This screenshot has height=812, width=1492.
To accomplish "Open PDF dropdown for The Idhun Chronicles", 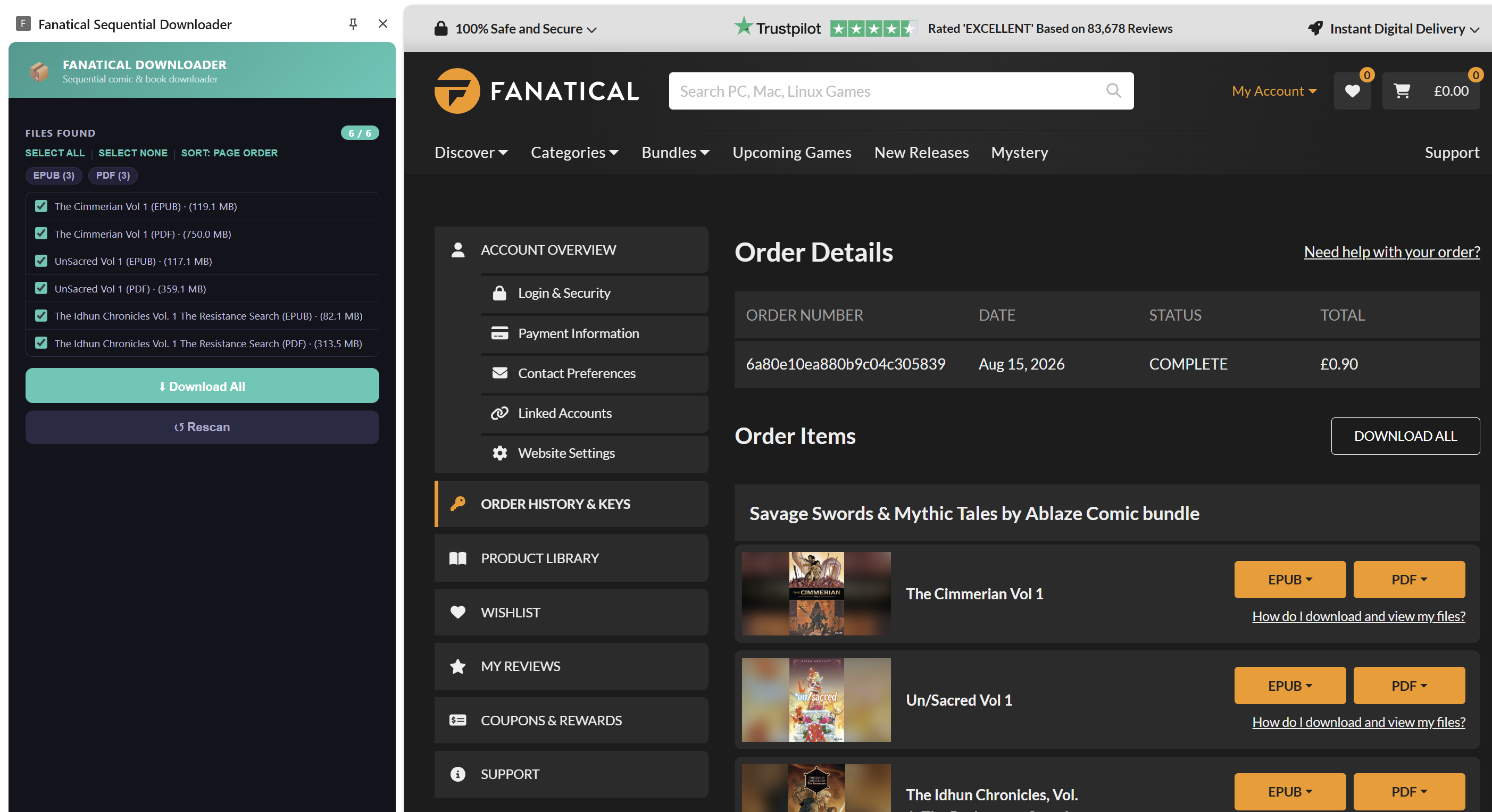I will (x=1409, y=792).
